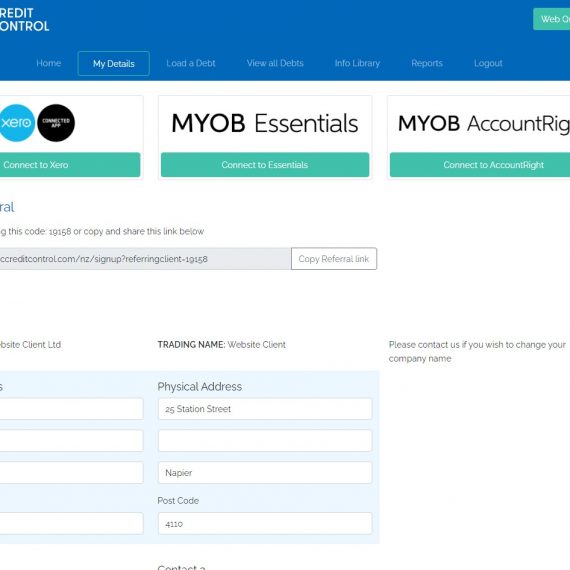Click the Connected App black badge
Screen dimensions: 570x570
pyautogui.click(x=56, y=123)
